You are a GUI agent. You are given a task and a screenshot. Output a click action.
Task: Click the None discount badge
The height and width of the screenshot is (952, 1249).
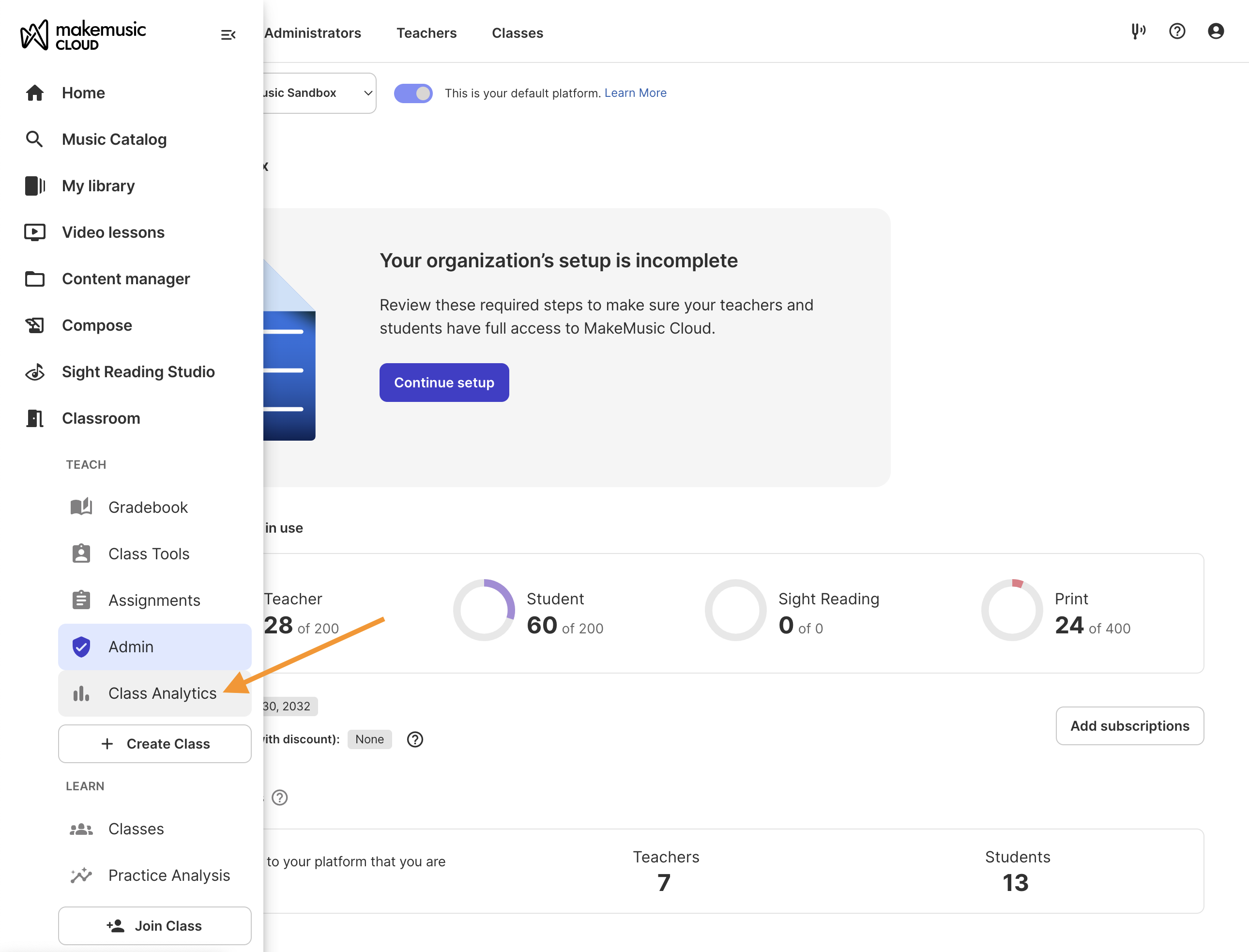(x=369, y=739)
